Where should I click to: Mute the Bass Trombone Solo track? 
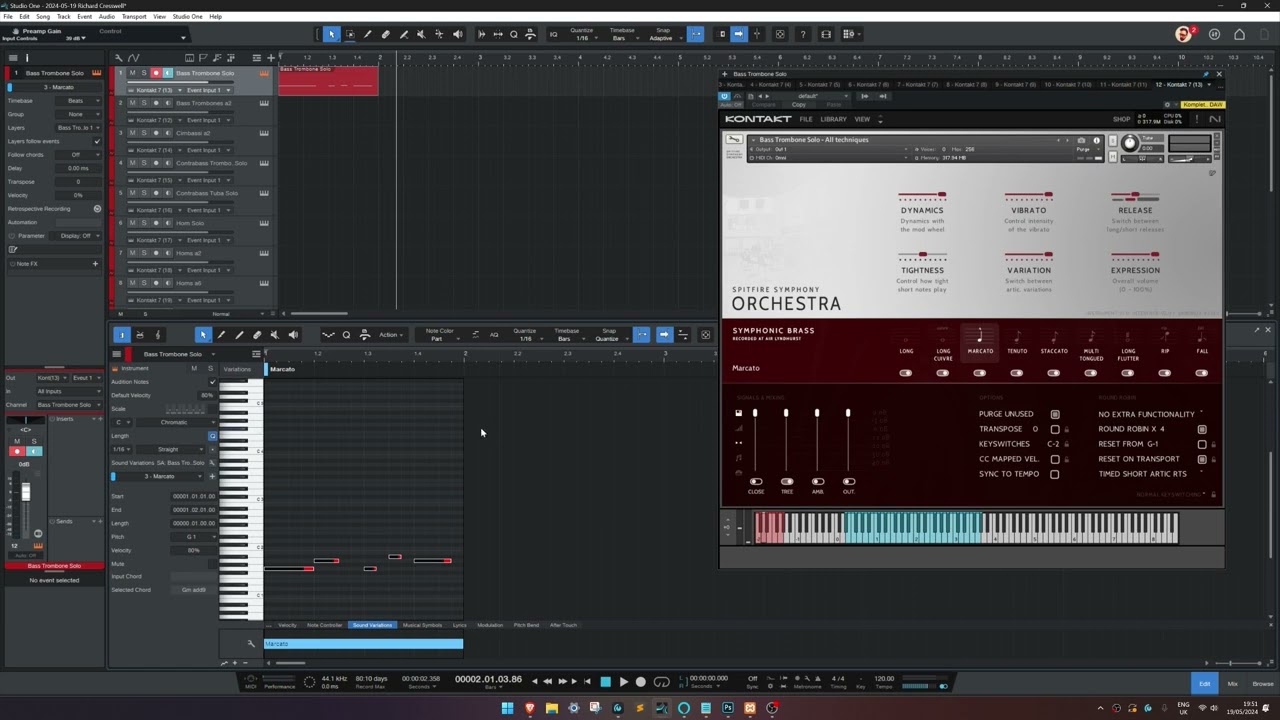point(132,73)
